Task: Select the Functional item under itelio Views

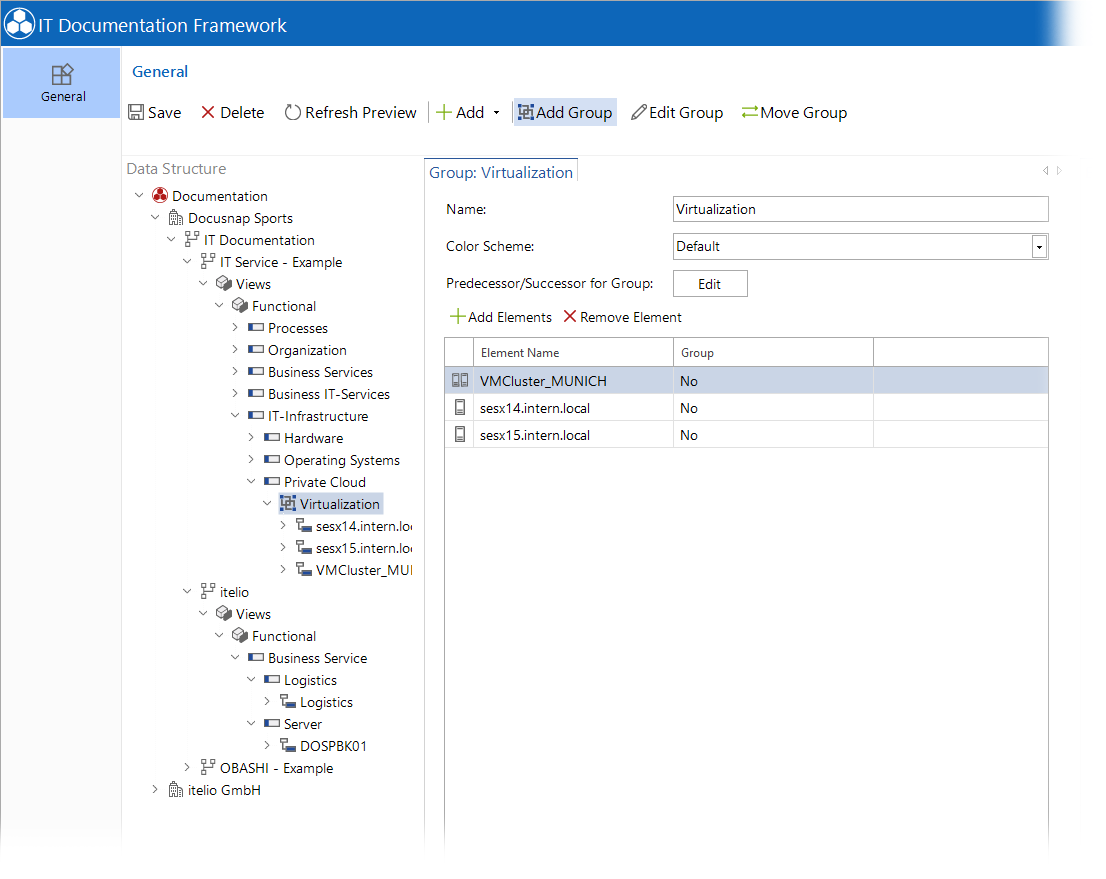Action: tap(284, 636)
